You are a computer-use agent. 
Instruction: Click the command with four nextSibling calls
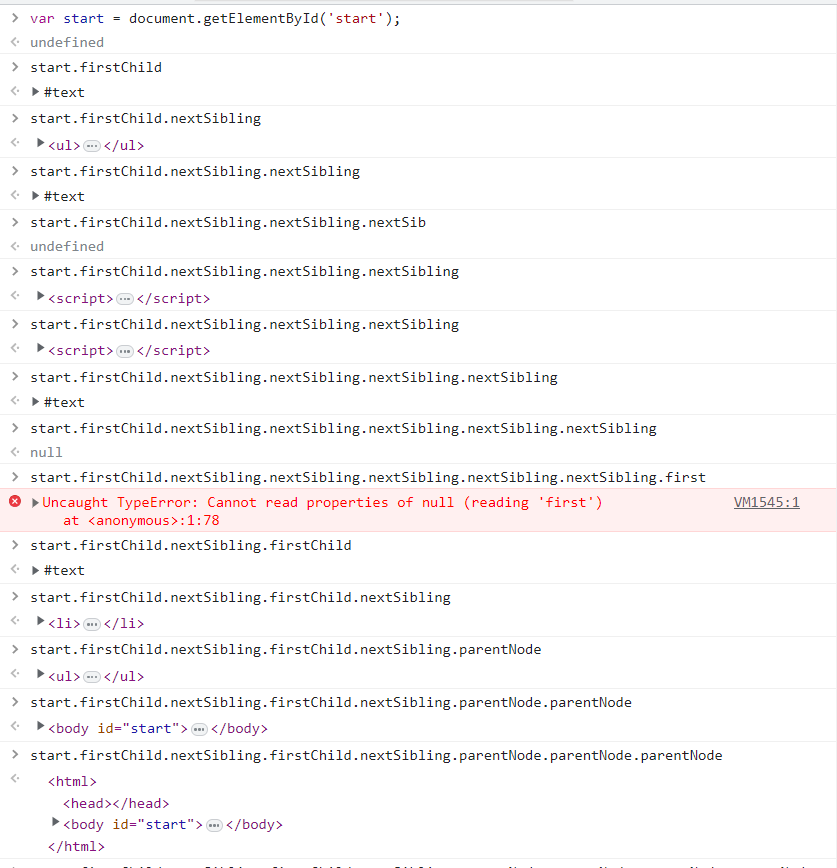[x=294, y=378]
